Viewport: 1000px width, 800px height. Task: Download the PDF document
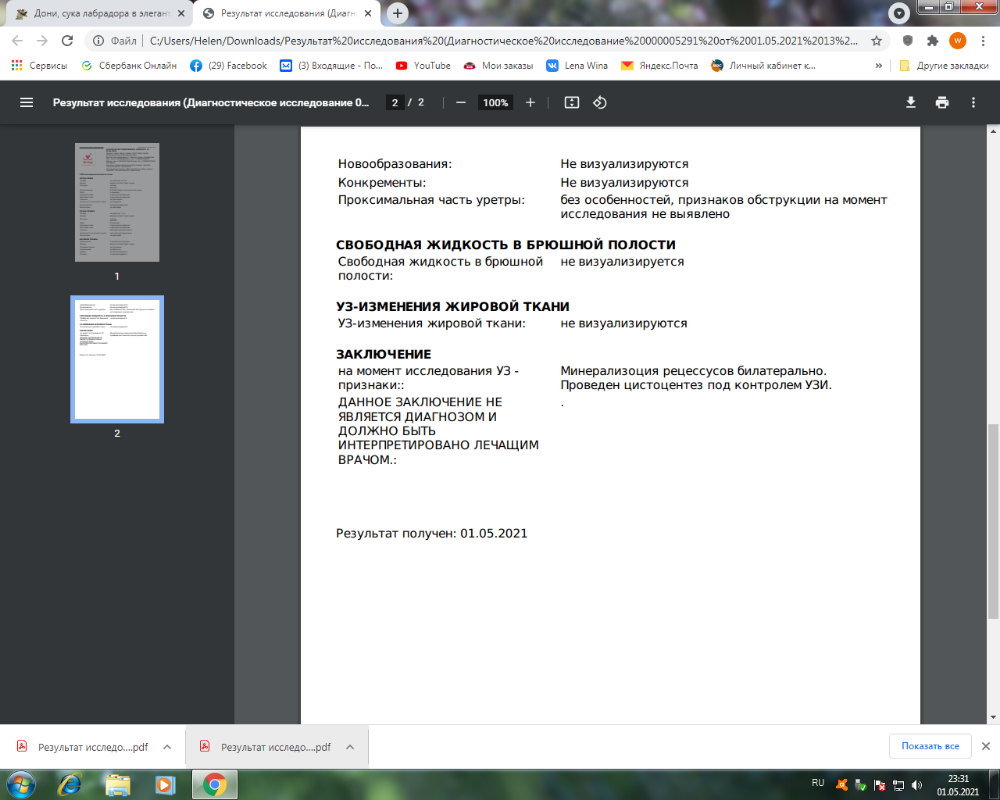click(x=911, y=102)
